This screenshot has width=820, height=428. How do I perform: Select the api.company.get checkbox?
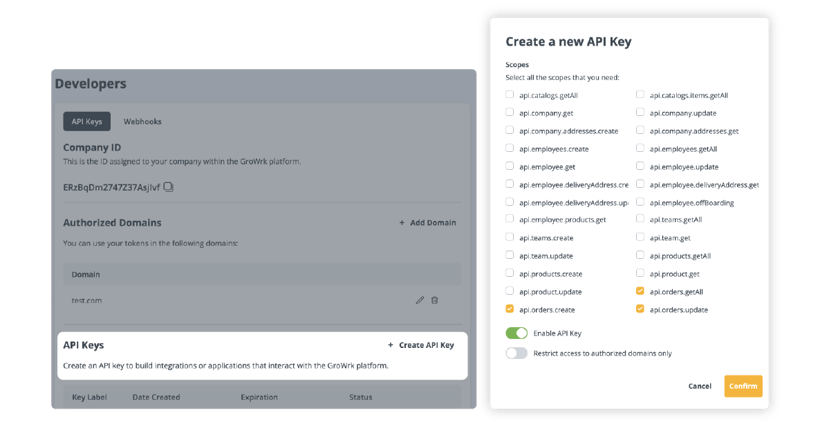tap(509, 112)
